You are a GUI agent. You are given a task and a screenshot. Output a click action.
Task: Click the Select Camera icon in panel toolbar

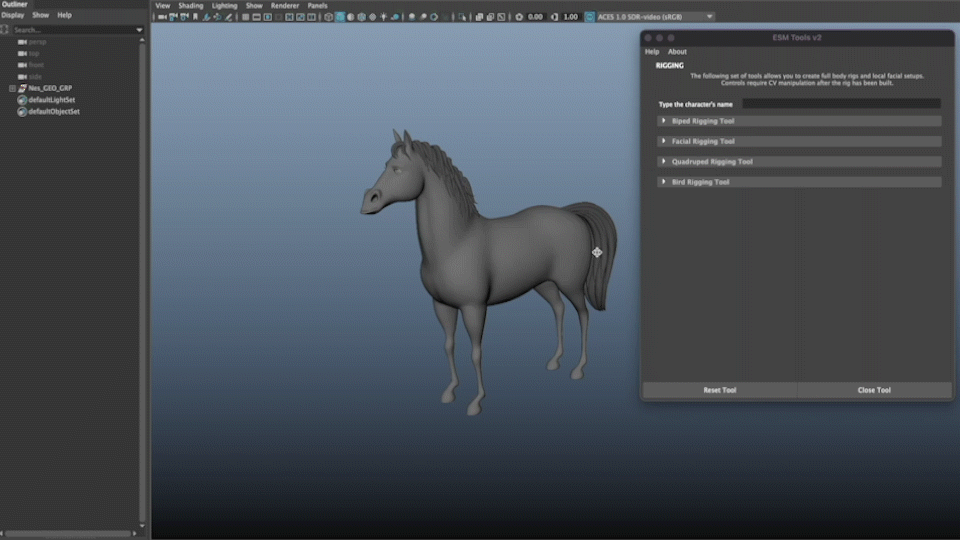click(162, 17)
